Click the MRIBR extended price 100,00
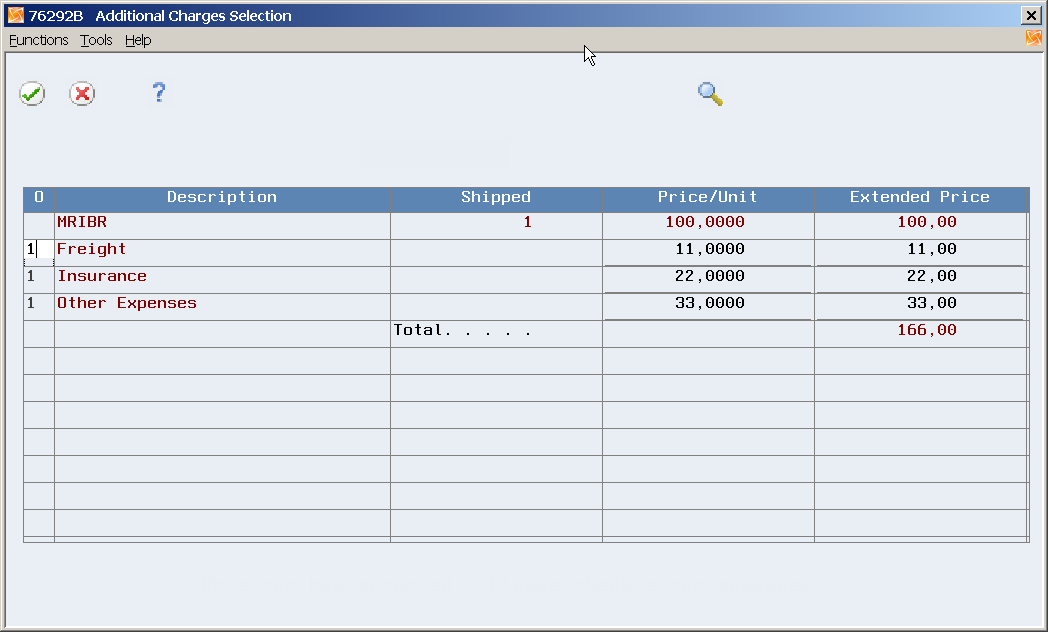 click(927, 222)
